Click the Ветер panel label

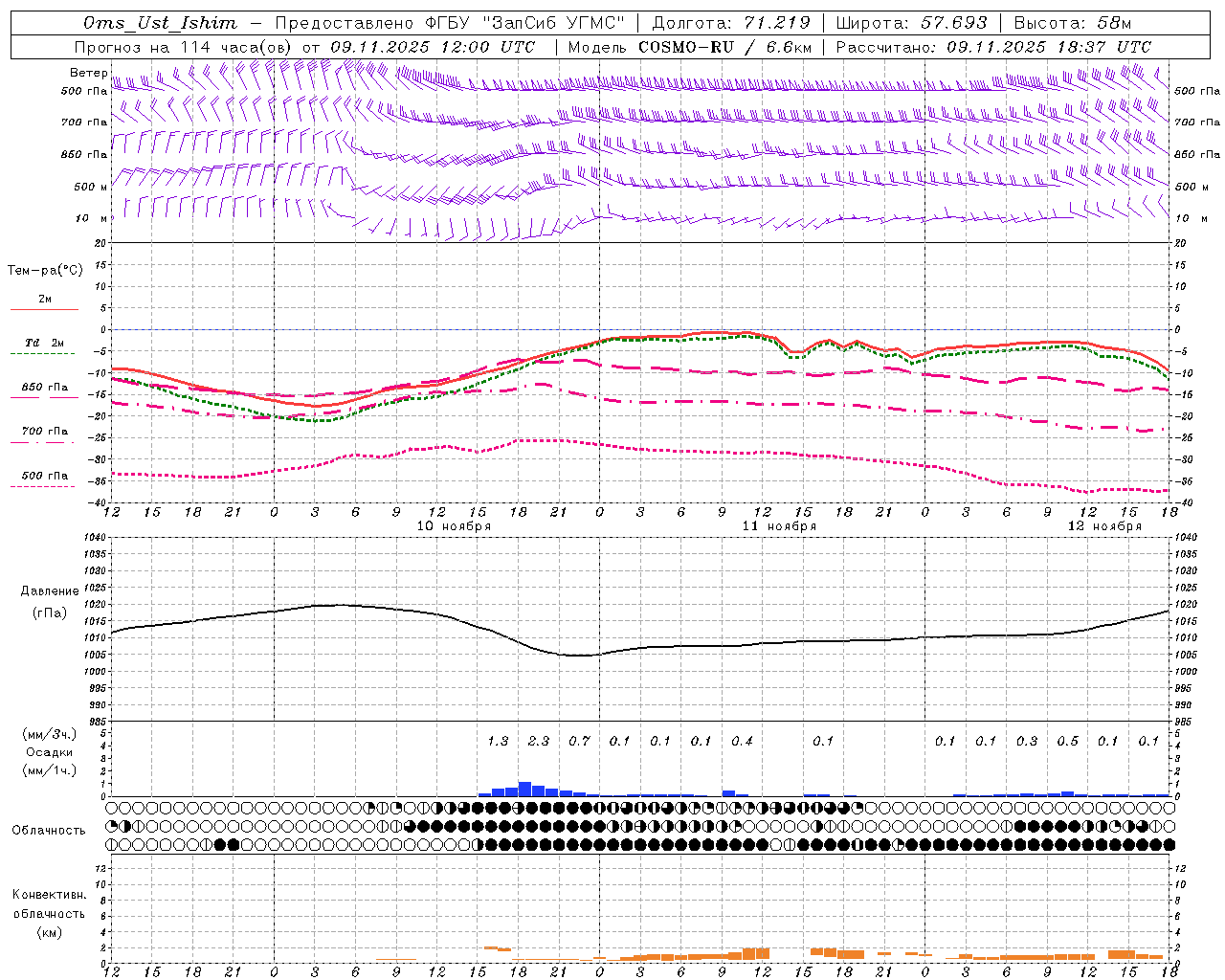89,73
